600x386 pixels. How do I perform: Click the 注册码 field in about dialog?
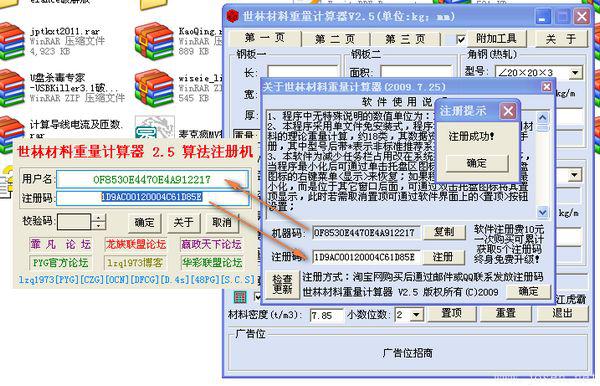[x=367, y=257]
